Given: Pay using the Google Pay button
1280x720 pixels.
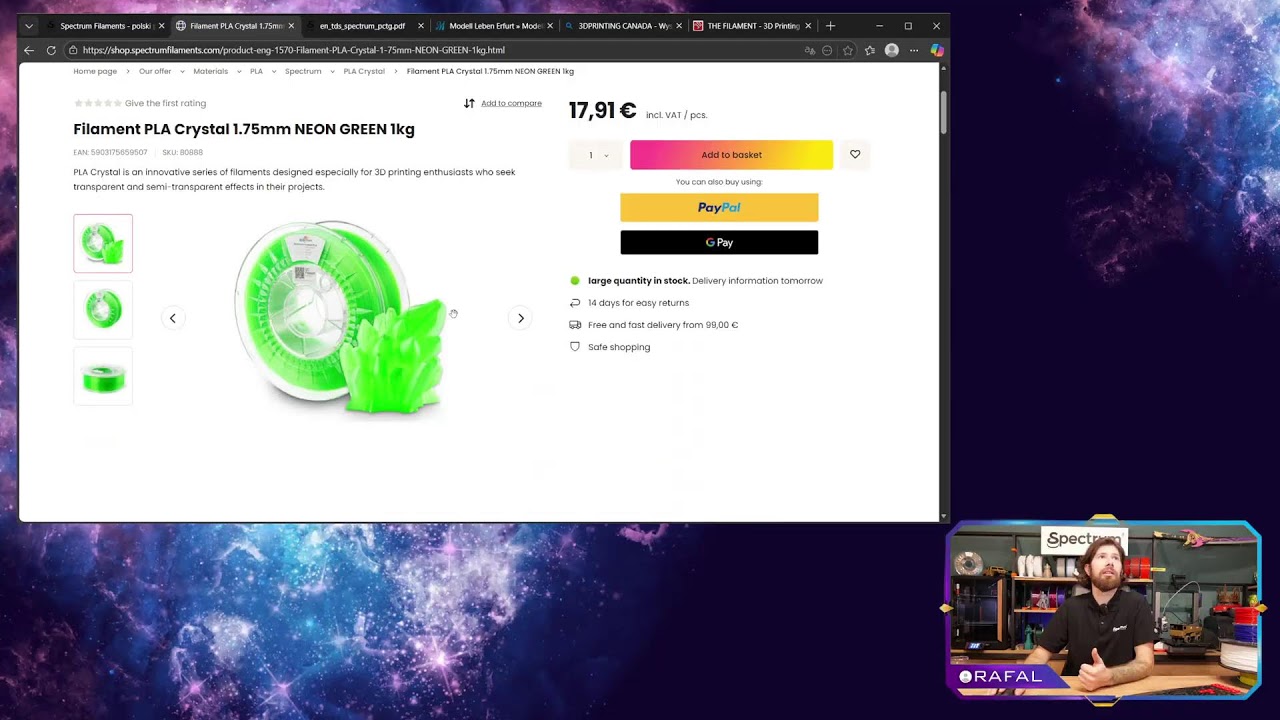Looking at the screenshot, I should tap(719, 242).
